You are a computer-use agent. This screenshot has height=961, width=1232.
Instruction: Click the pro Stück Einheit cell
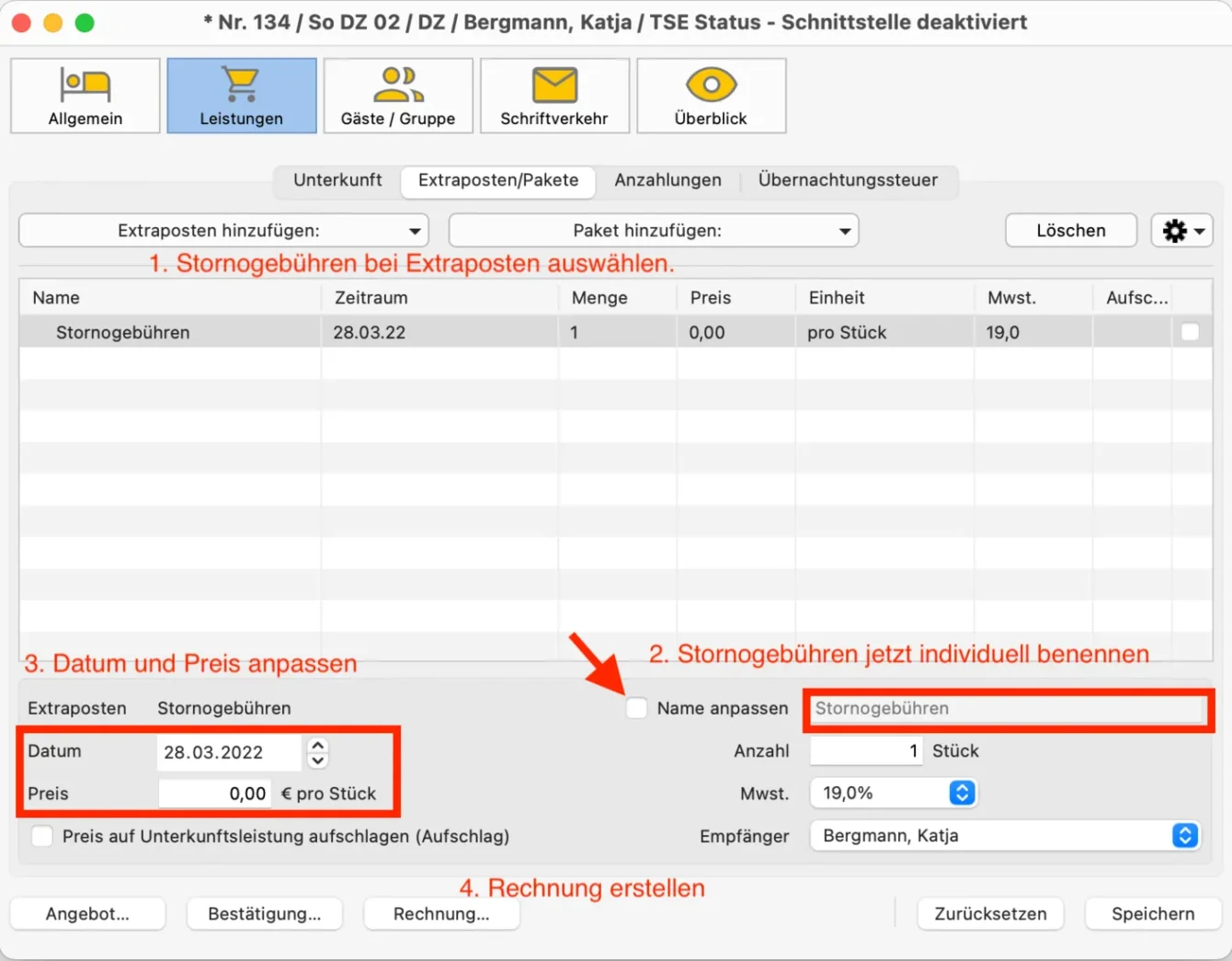(x=884, y=332)
